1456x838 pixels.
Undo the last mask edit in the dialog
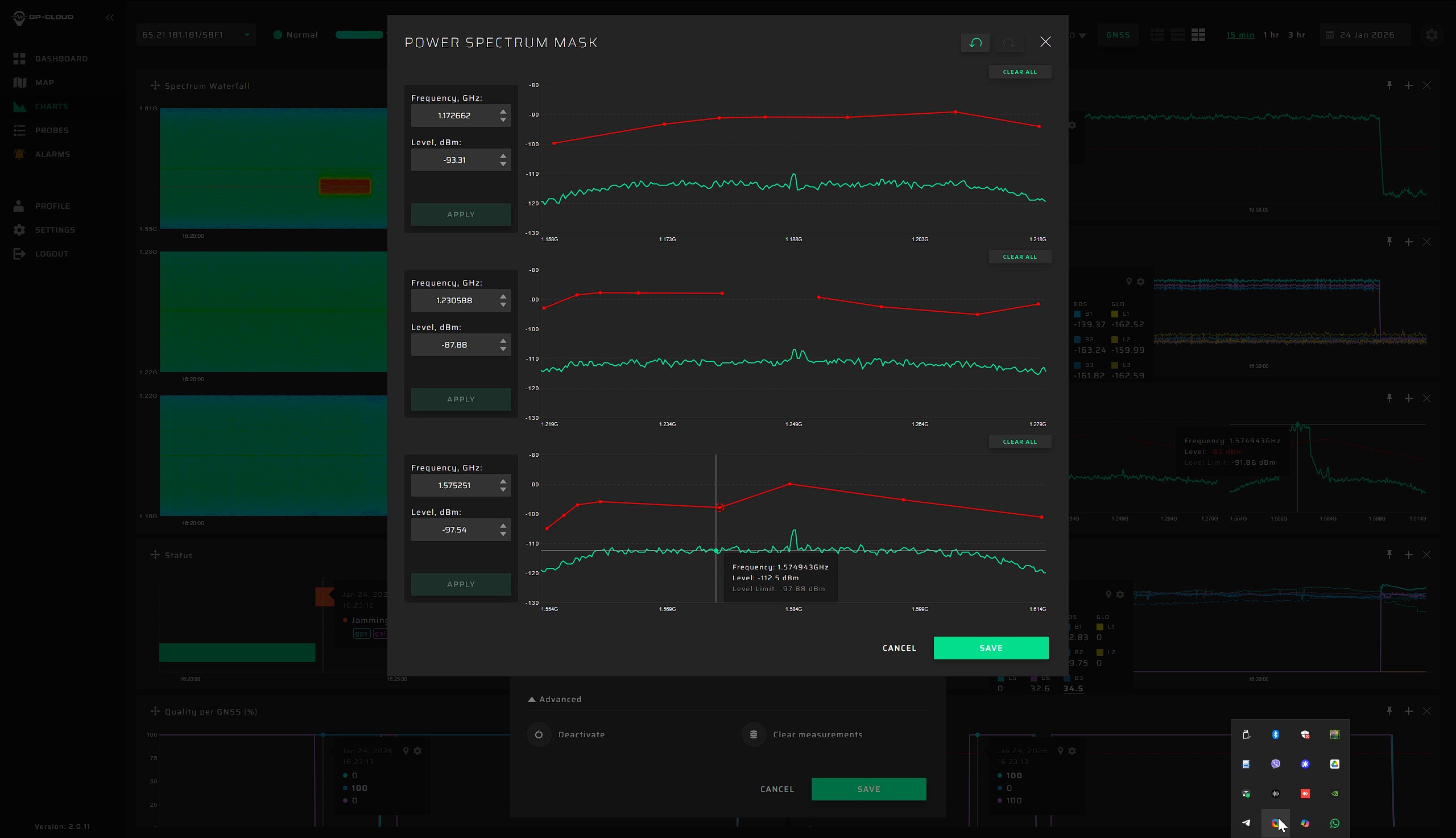(975, 42)
